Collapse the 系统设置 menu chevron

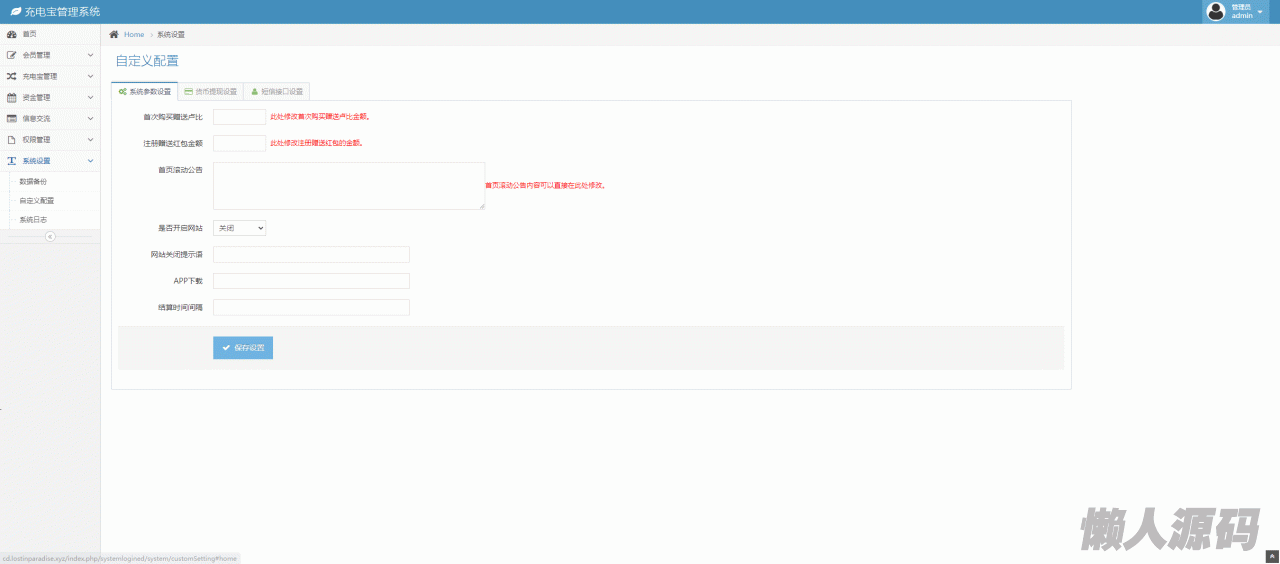point(90,160)
